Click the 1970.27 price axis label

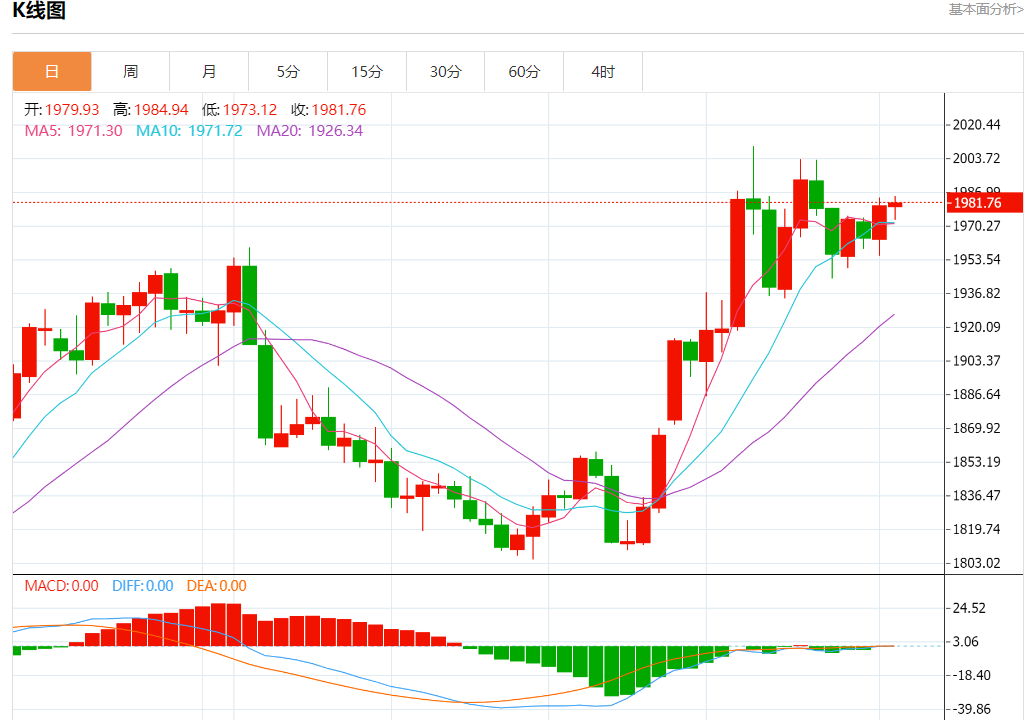click(x=977, y=226)
